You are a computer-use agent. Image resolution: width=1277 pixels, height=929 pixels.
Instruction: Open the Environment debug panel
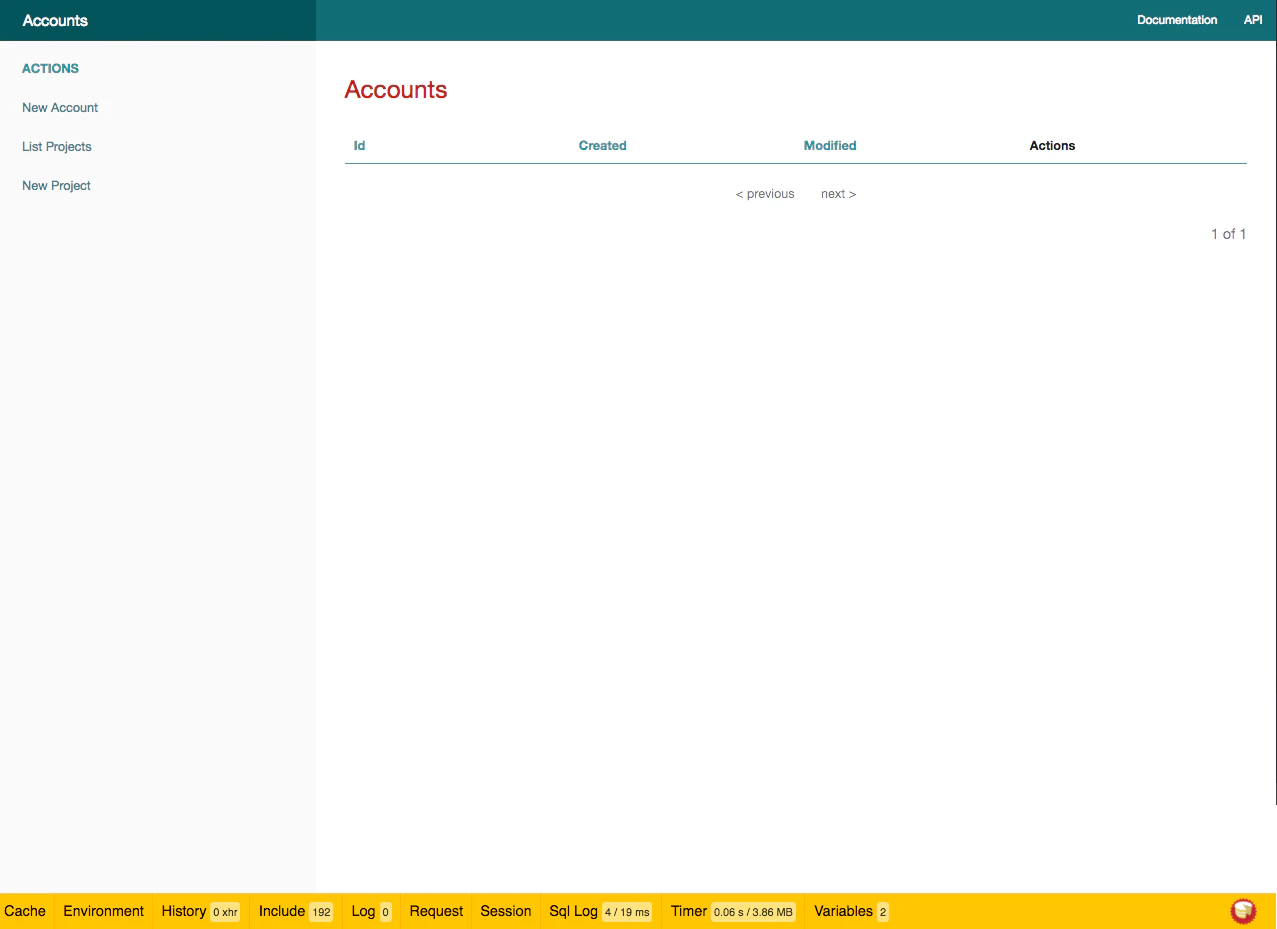103,911
